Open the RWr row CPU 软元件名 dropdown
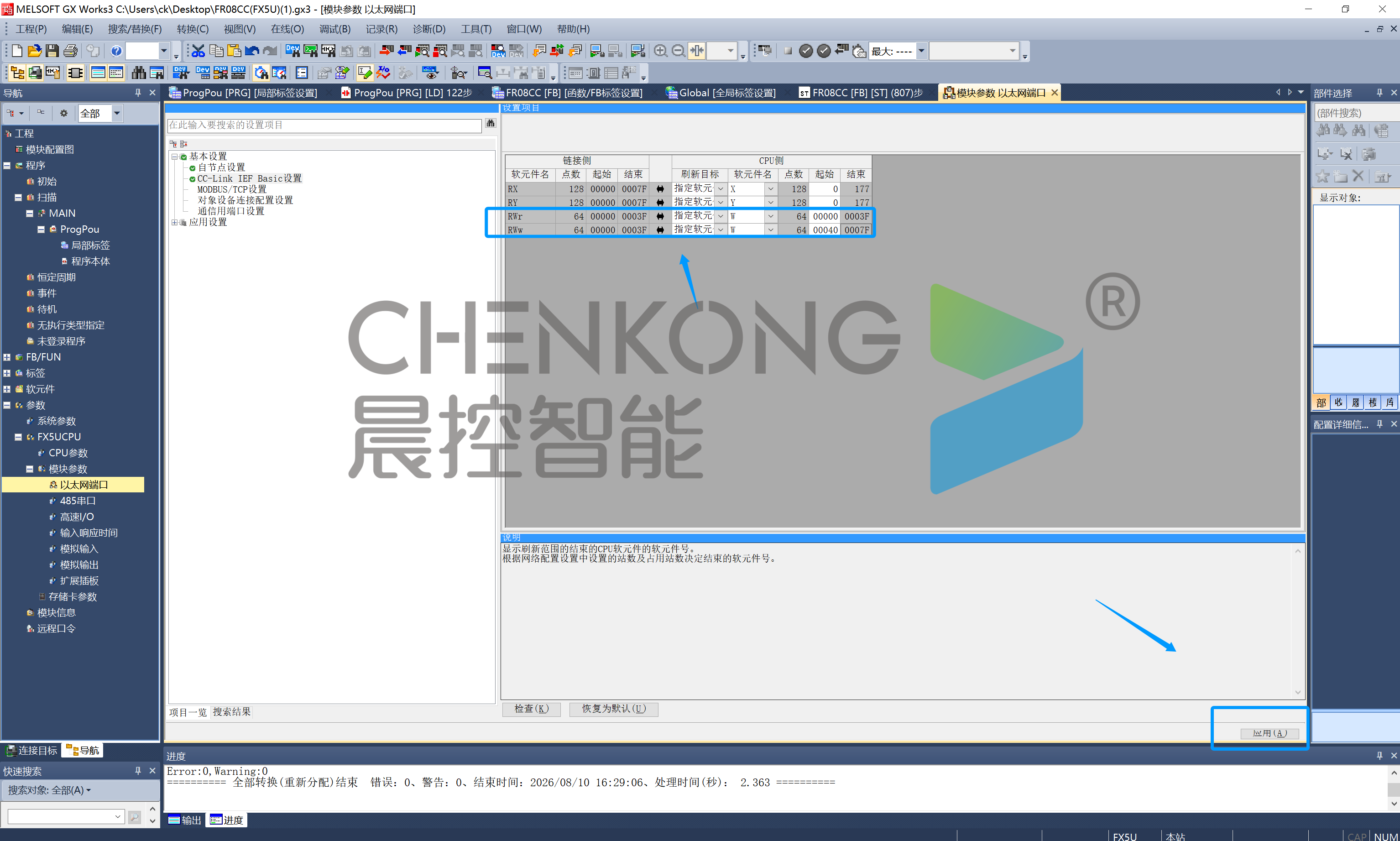The height and width of the screenshot is (841, 1400). (x=771, y=216)
